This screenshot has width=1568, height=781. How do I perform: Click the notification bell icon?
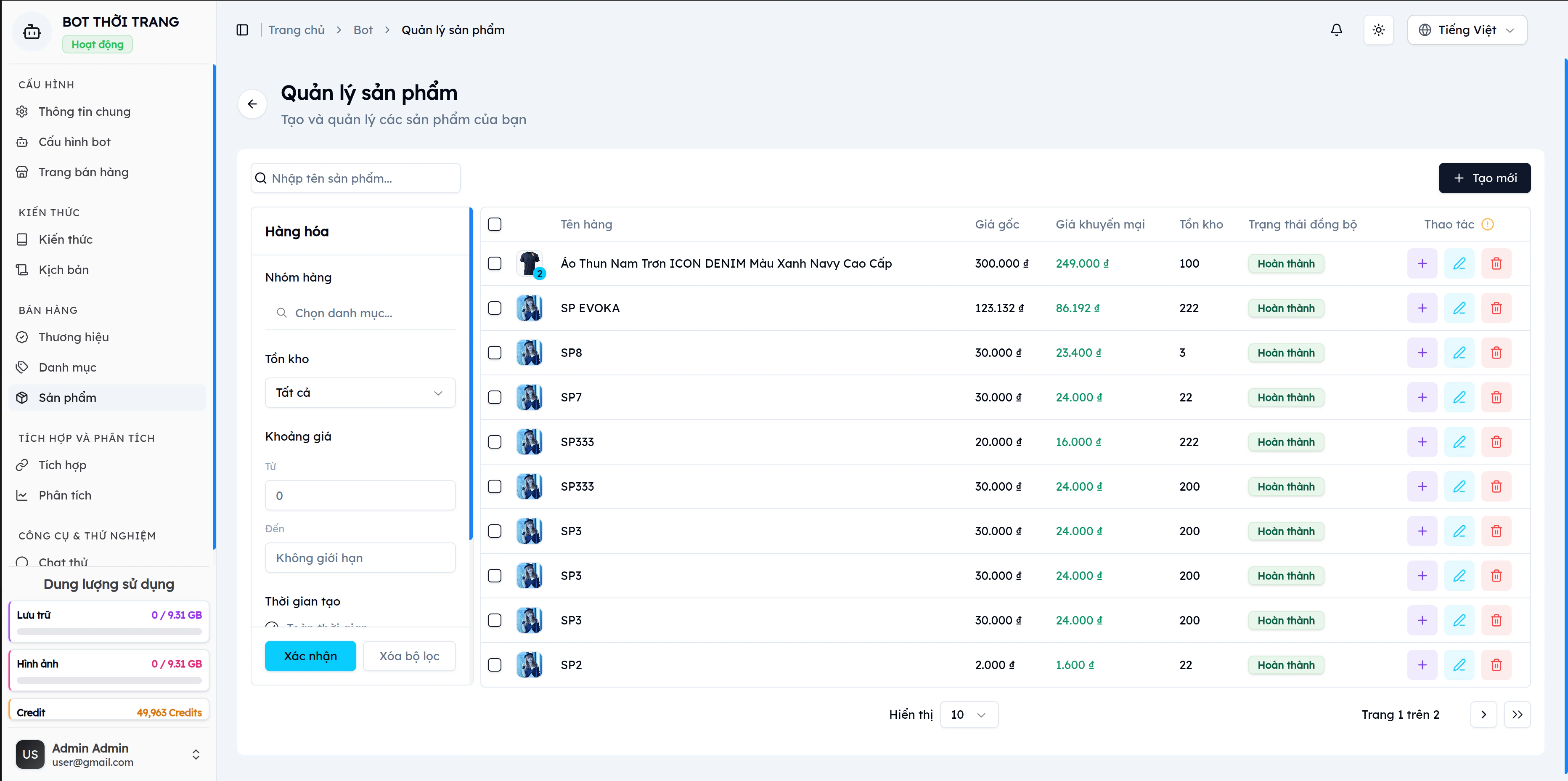(1336, 30)
